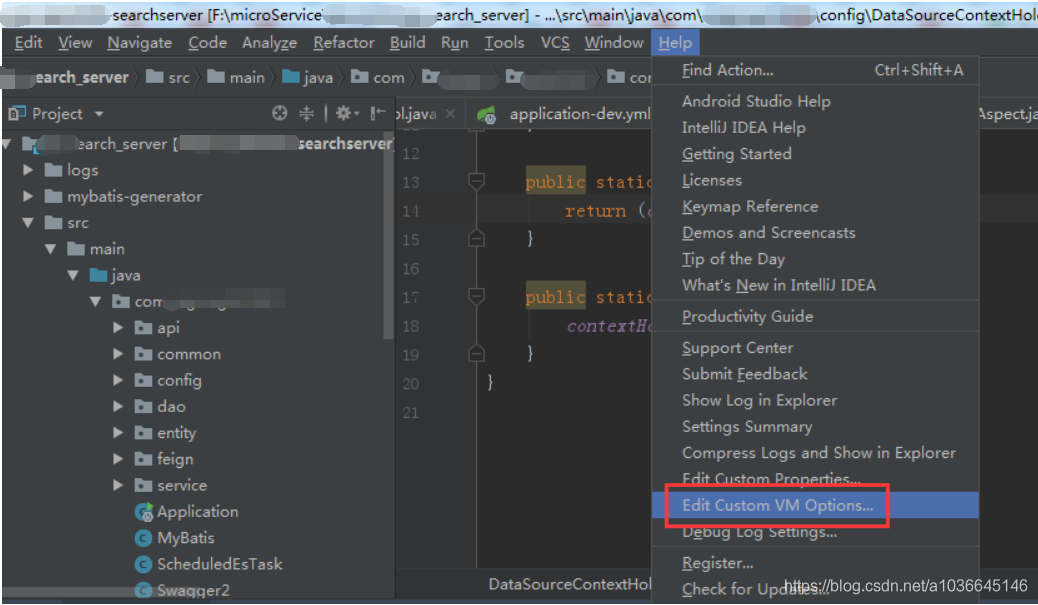
Task: Expand the service package arrow
Action: (x=118, y=485)
